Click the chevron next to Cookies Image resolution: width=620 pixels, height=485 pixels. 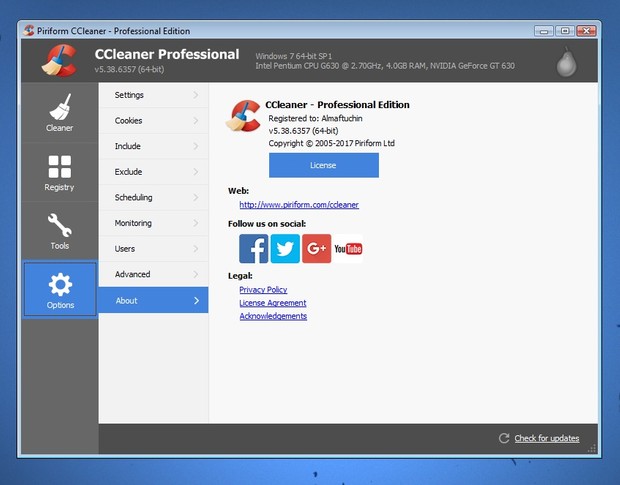pyautogui.click(x=196, y=121)
